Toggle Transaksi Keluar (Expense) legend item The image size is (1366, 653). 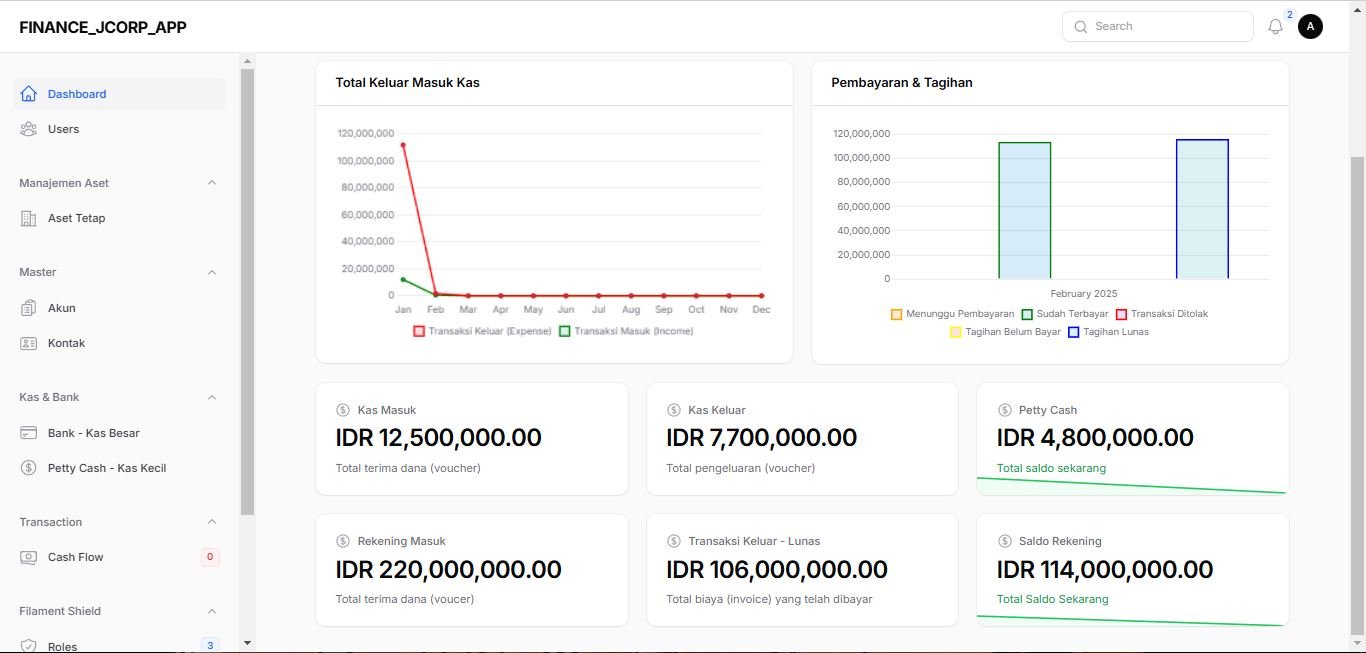(x=482, y=331)
